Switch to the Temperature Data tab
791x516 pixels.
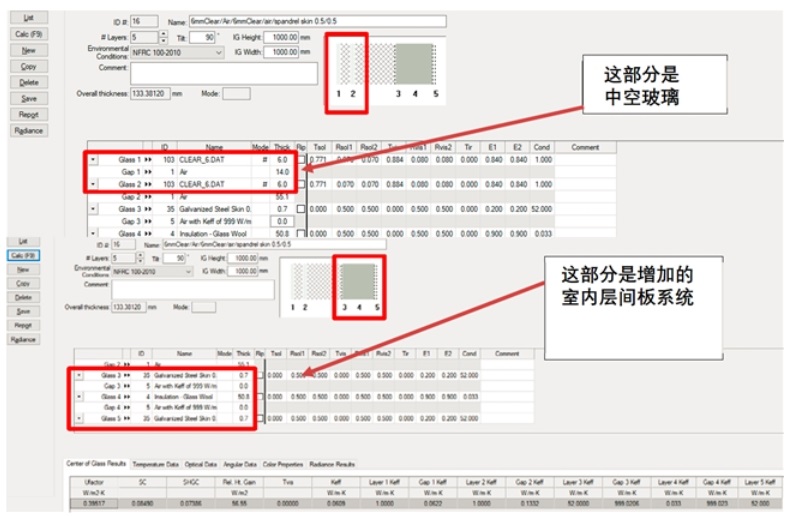pyautogui.click(x=155, y=464)
